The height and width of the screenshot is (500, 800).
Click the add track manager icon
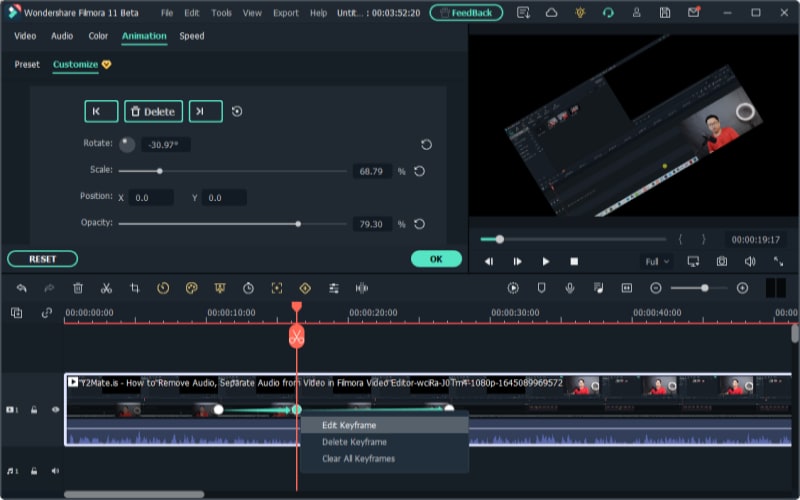pos(16,313)
